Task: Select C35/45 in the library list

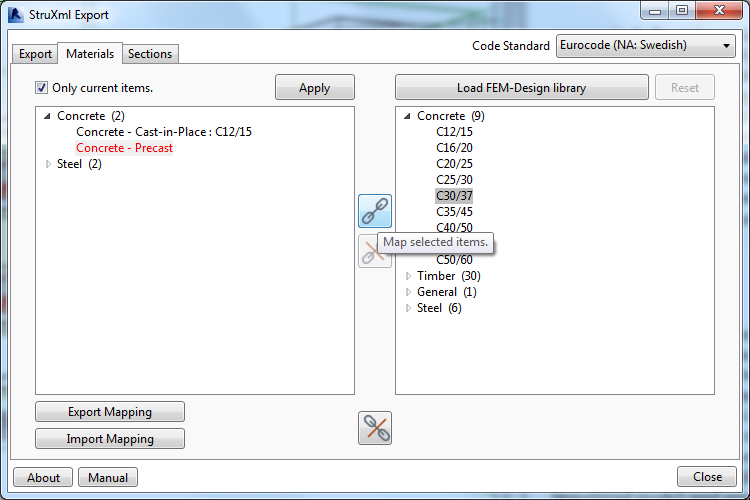Action: 454,212
